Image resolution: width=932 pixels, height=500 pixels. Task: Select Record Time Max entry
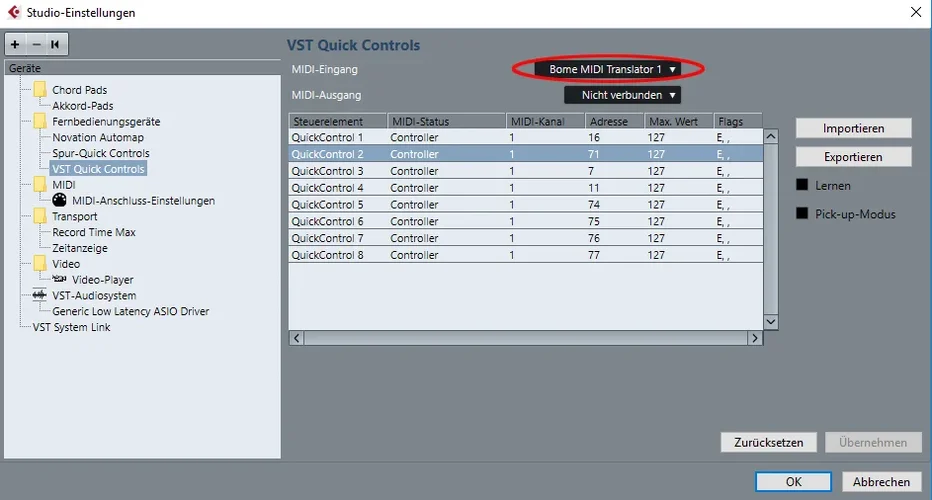pyautogui.click(x=94, y=232)
